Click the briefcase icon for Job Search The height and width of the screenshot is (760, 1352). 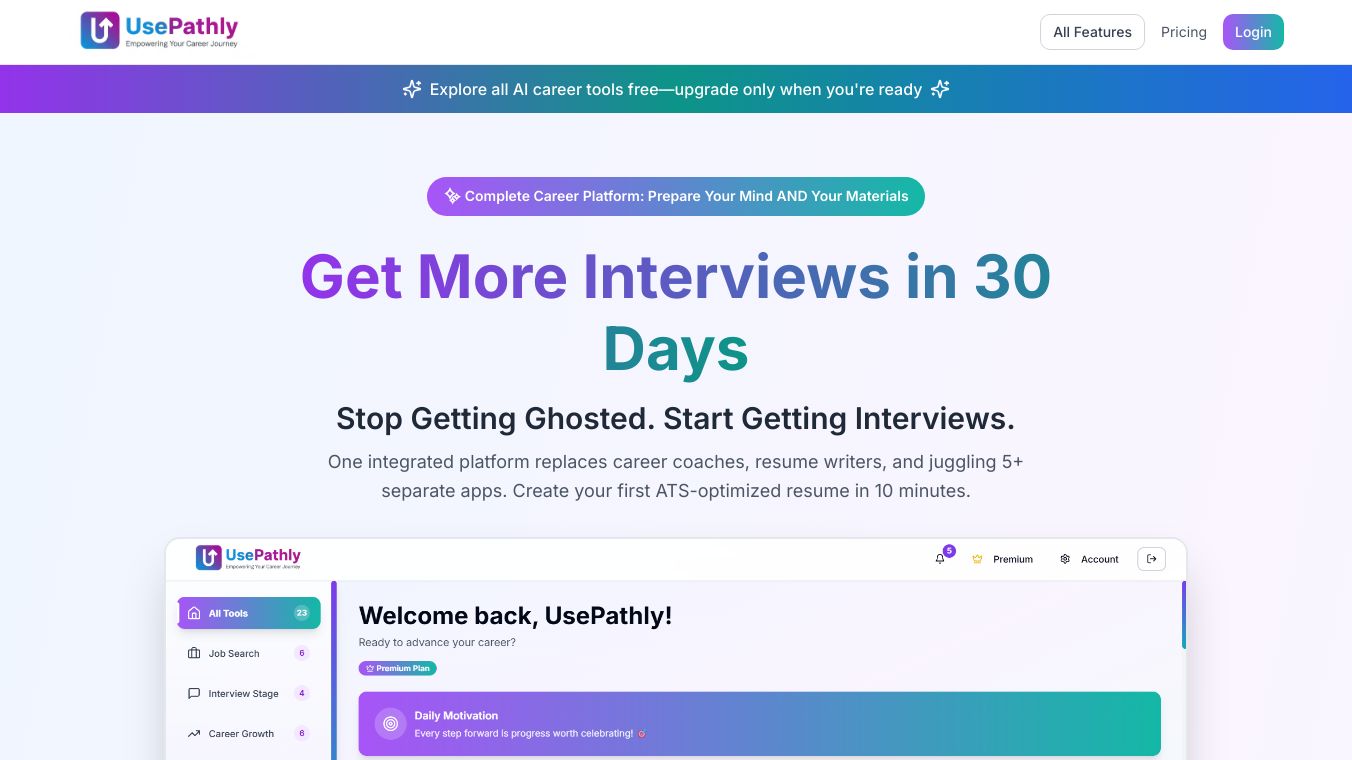click(194, 653)
